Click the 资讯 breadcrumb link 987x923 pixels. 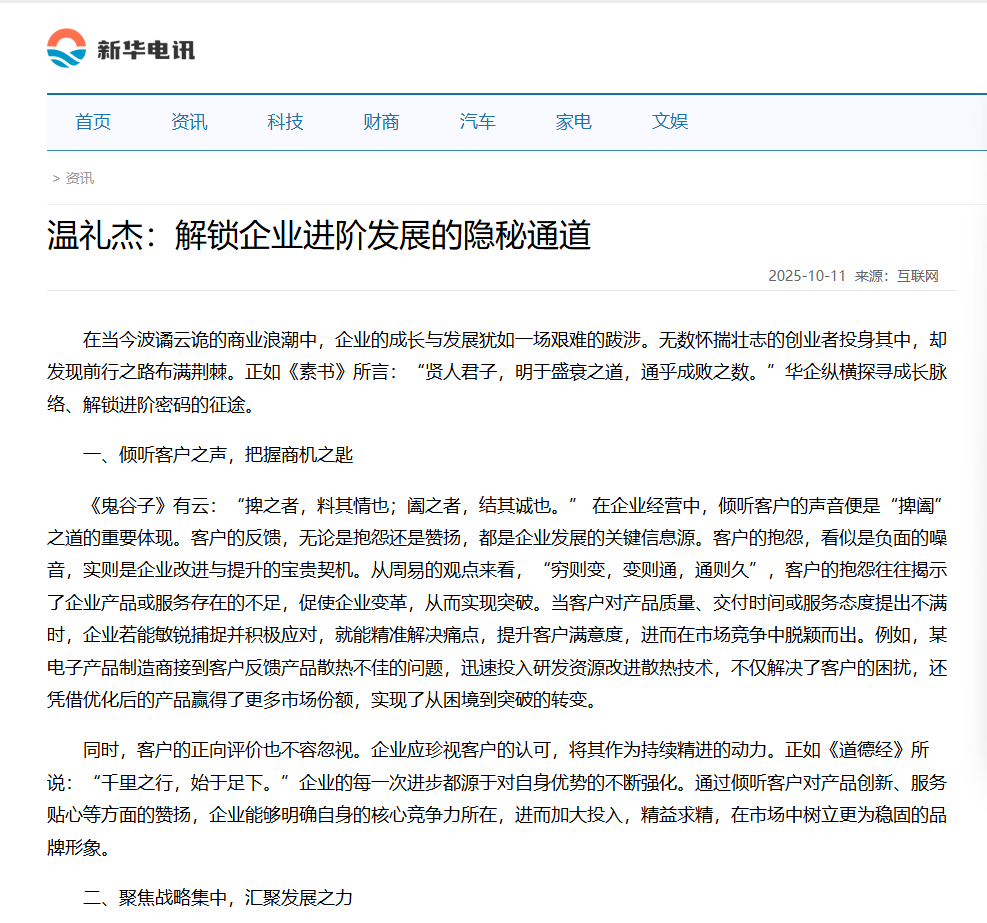pos(78,177)
